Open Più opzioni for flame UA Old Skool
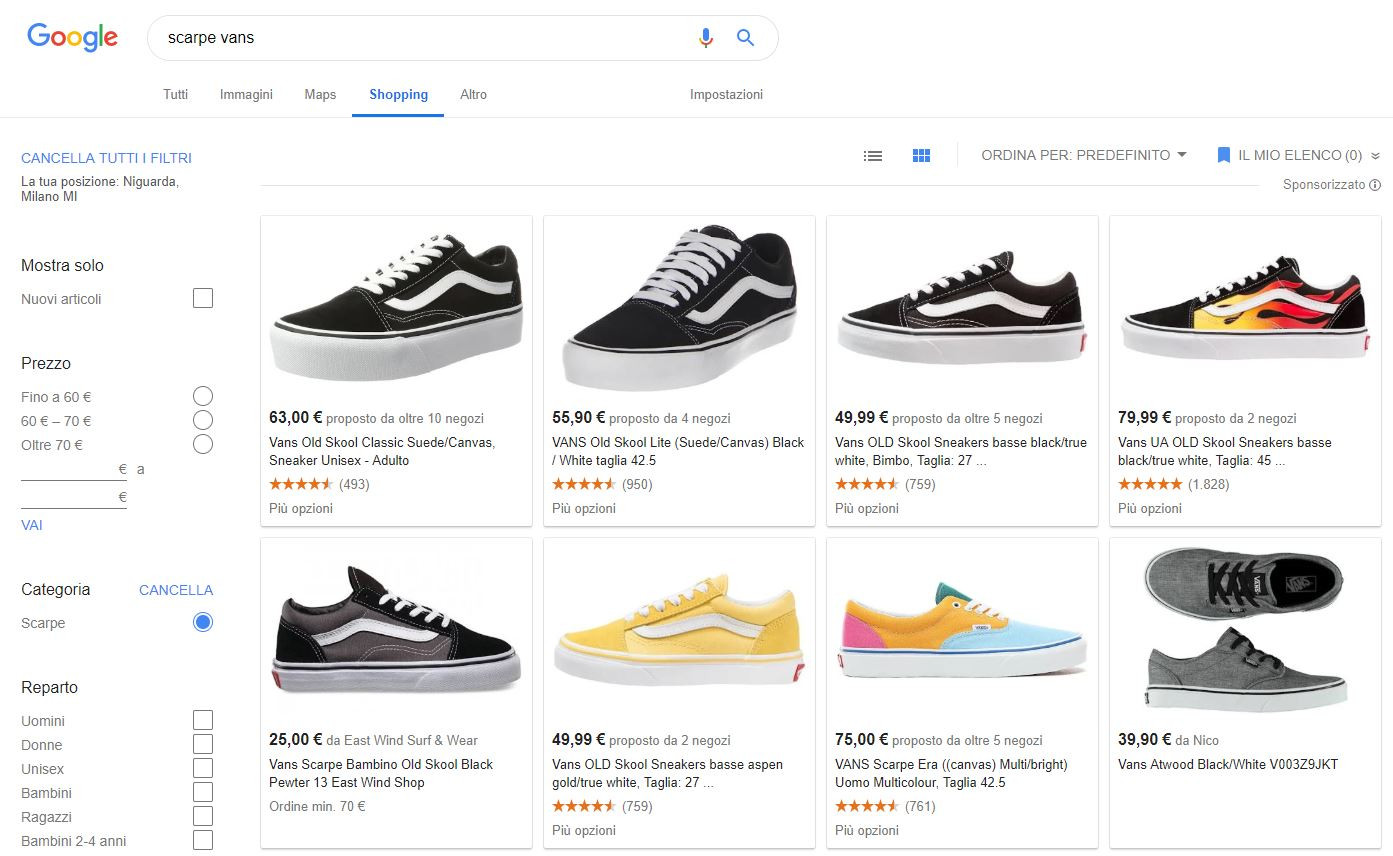Viewport: 1393px width, 856px height. [1150, 508]
